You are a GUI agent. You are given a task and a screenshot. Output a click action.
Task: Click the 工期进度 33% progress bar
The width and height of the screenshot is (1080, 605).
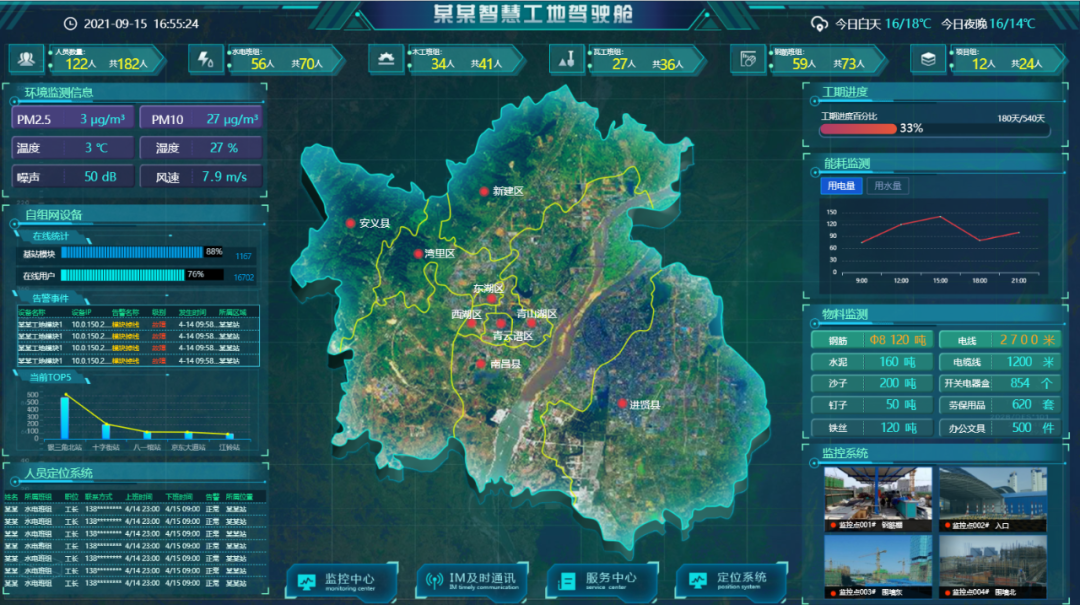(x=935, y=129)
